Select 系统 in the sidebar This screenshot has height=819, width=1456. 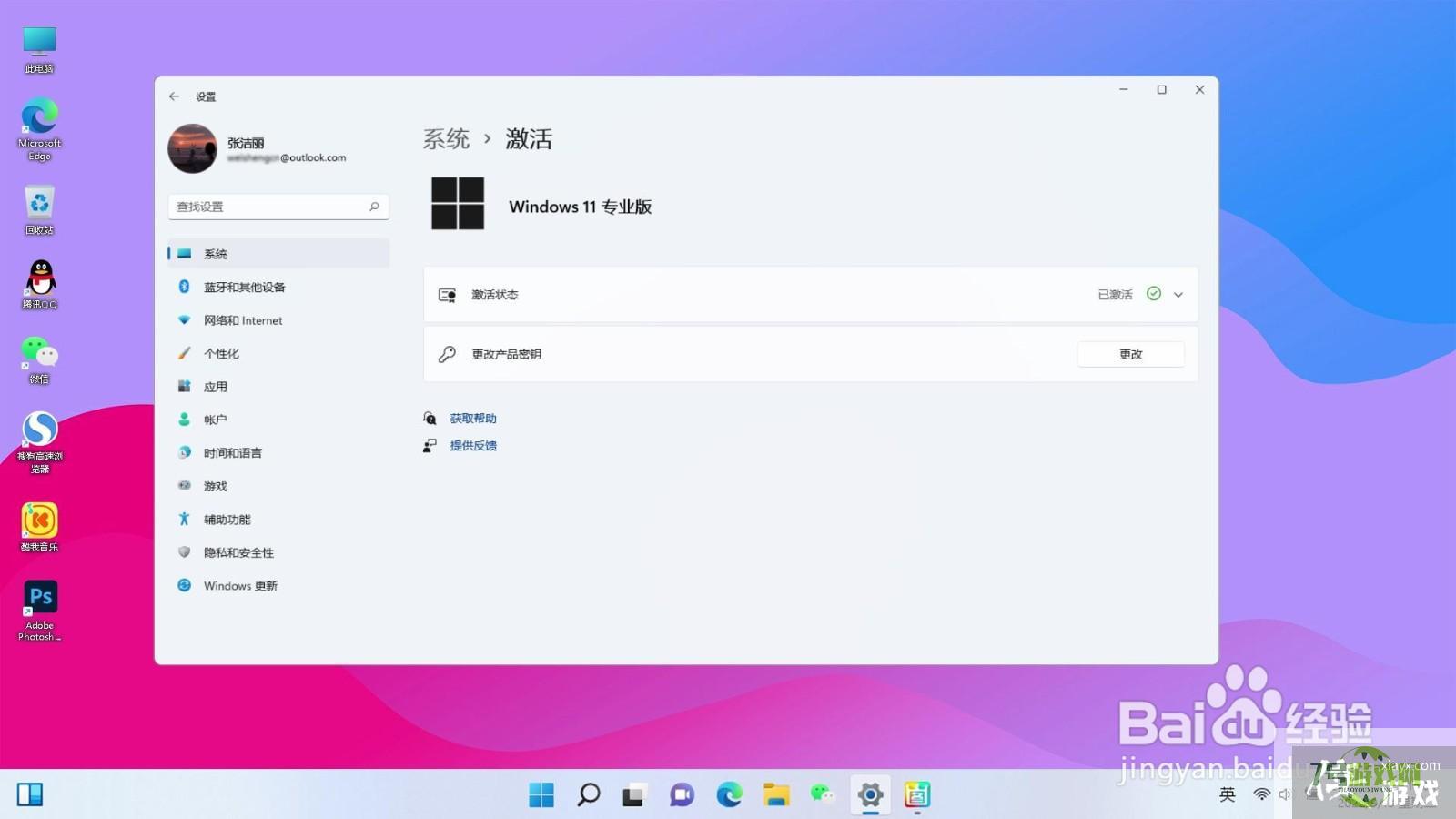pyautogui.click(x=278, y=254)
